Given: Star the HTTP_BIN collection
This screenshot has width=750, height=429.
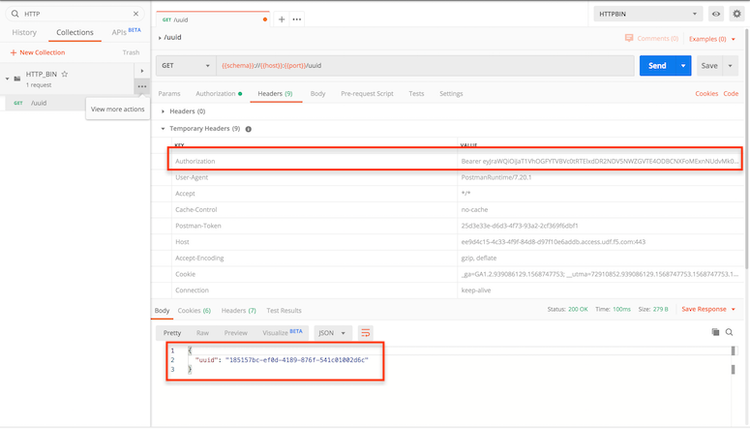Looking at the screenshot, I should coord(65,74).
